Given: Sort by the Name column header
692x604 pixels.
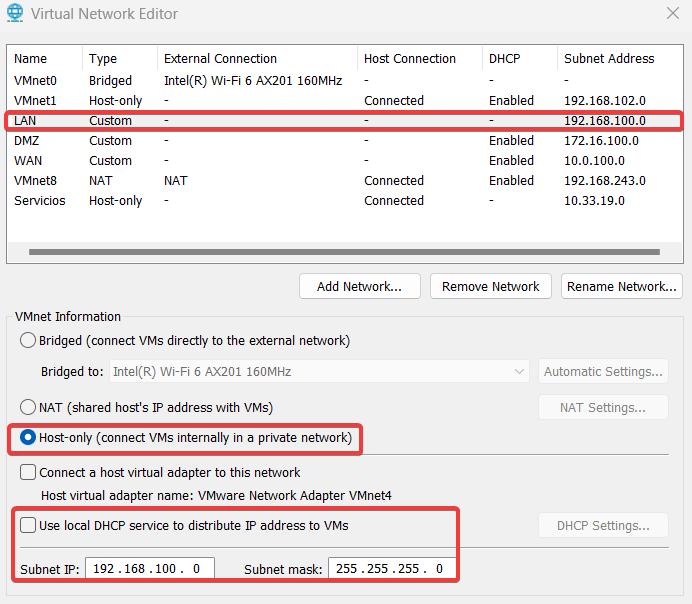Looking at the screenshot, I should point(31,59).
